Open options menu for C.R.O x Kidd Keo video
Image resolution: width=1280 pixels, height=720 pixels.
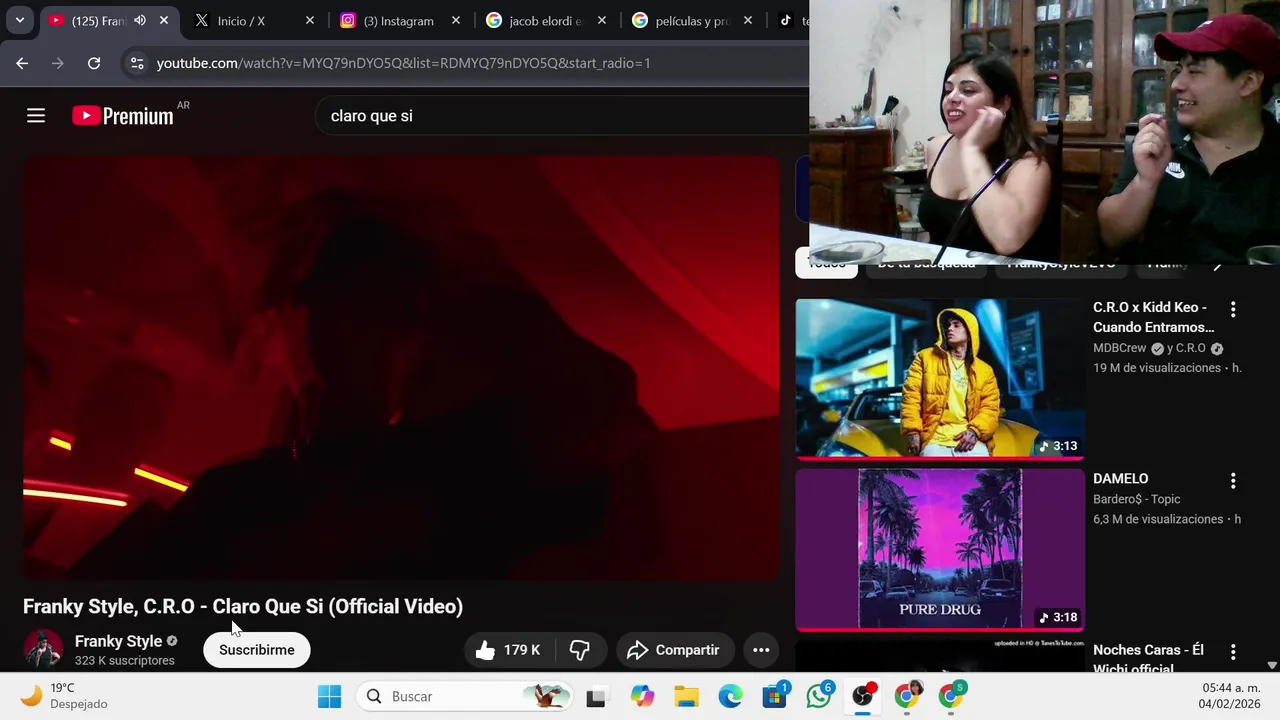coord(1233,310)
